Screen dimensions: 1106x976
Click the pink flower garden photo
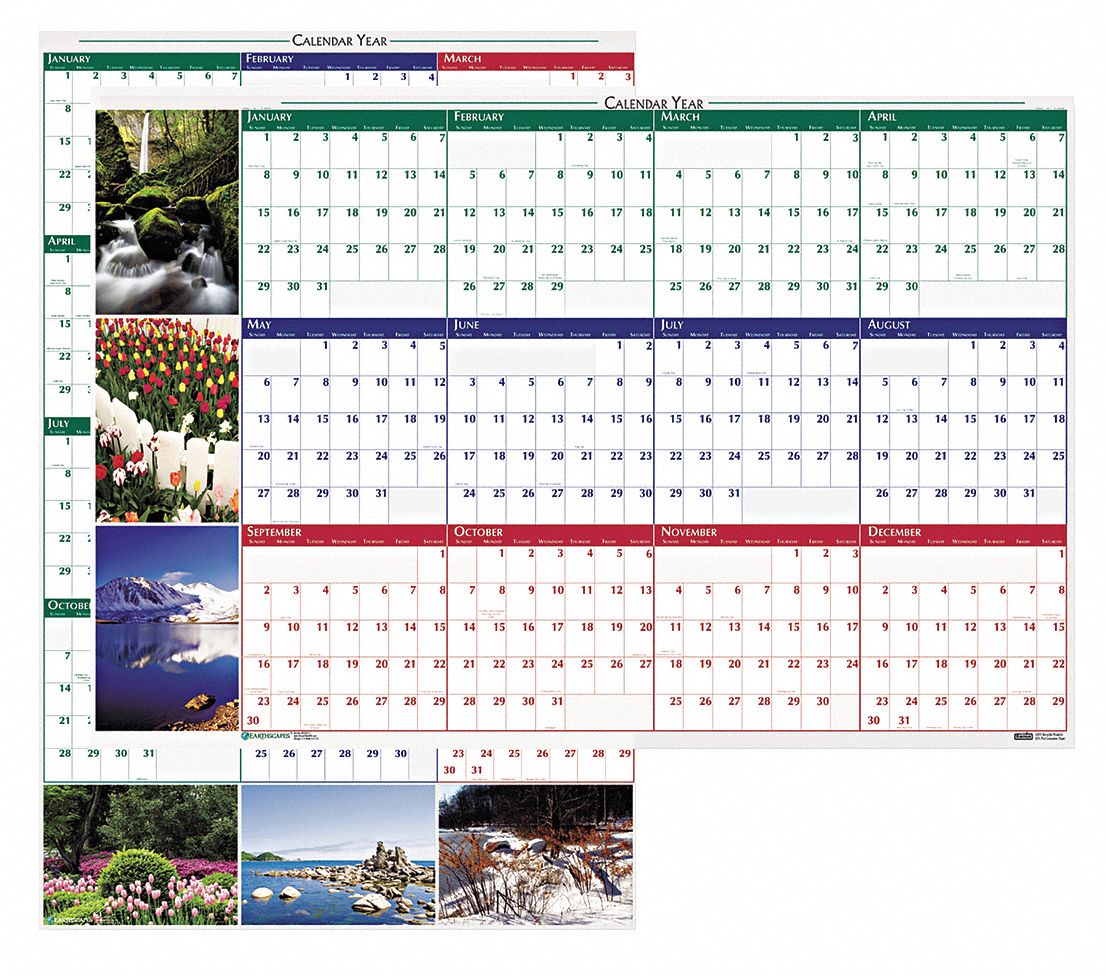tap(140, 855)
